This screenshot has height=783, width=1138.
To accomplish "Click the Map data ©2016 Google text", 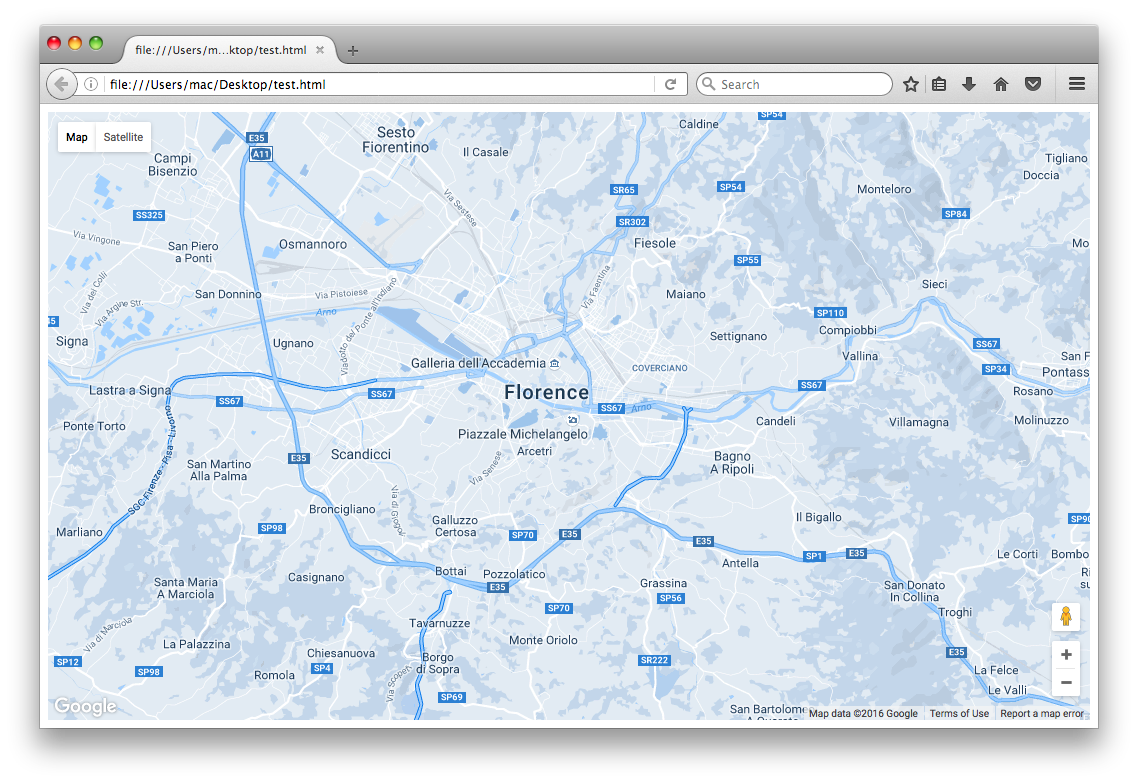I will pos(863,713).
